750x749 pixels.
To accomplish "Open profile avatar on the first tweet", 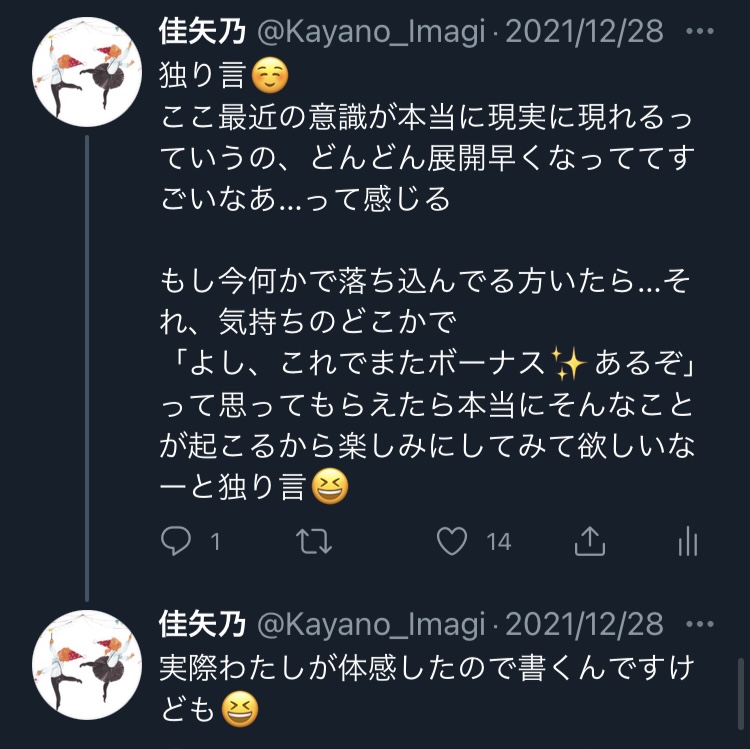I will click(87, 71).
